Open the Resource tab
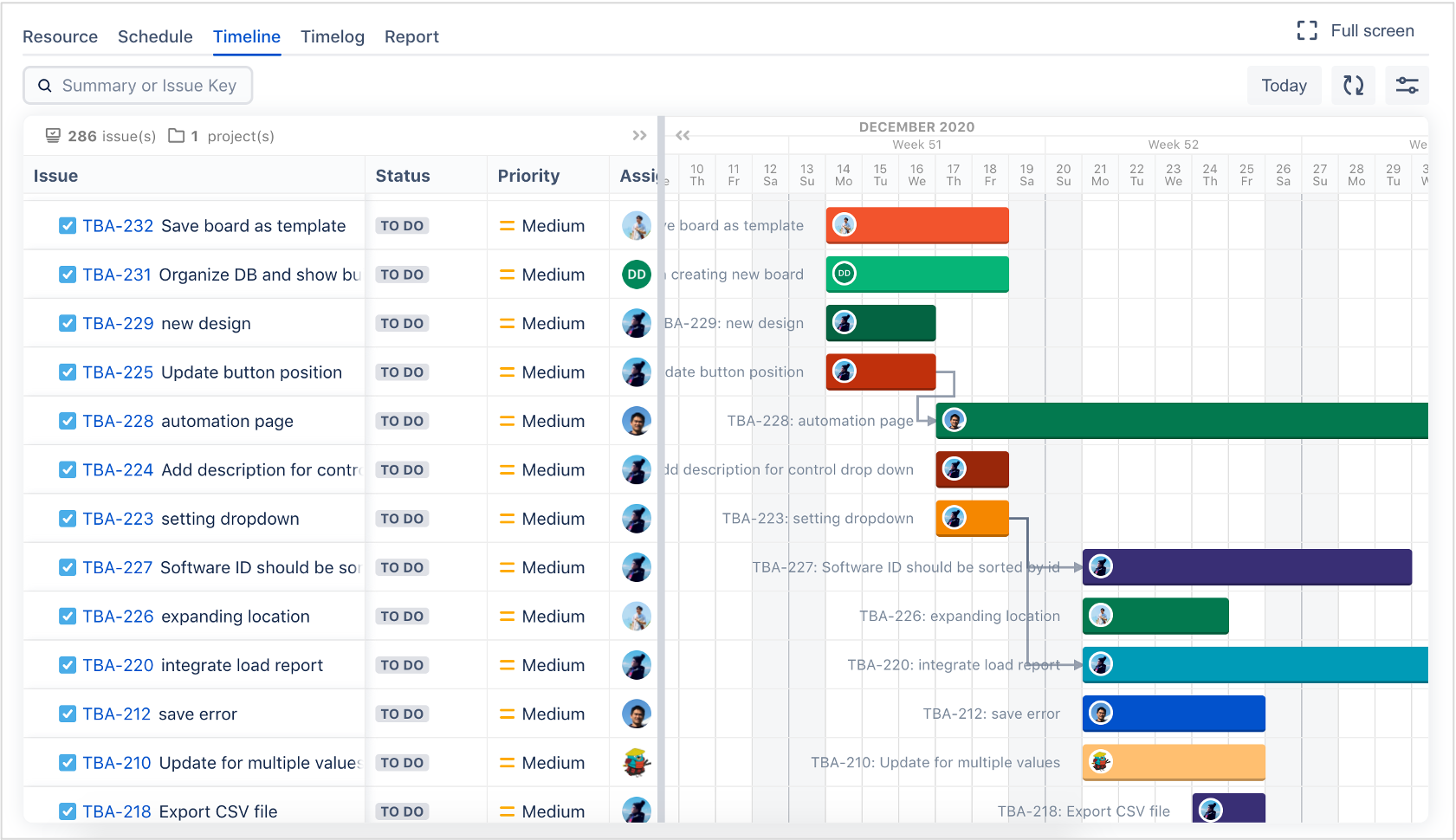Viewport: 1456px width, 840px height. [x=60, y=37]
